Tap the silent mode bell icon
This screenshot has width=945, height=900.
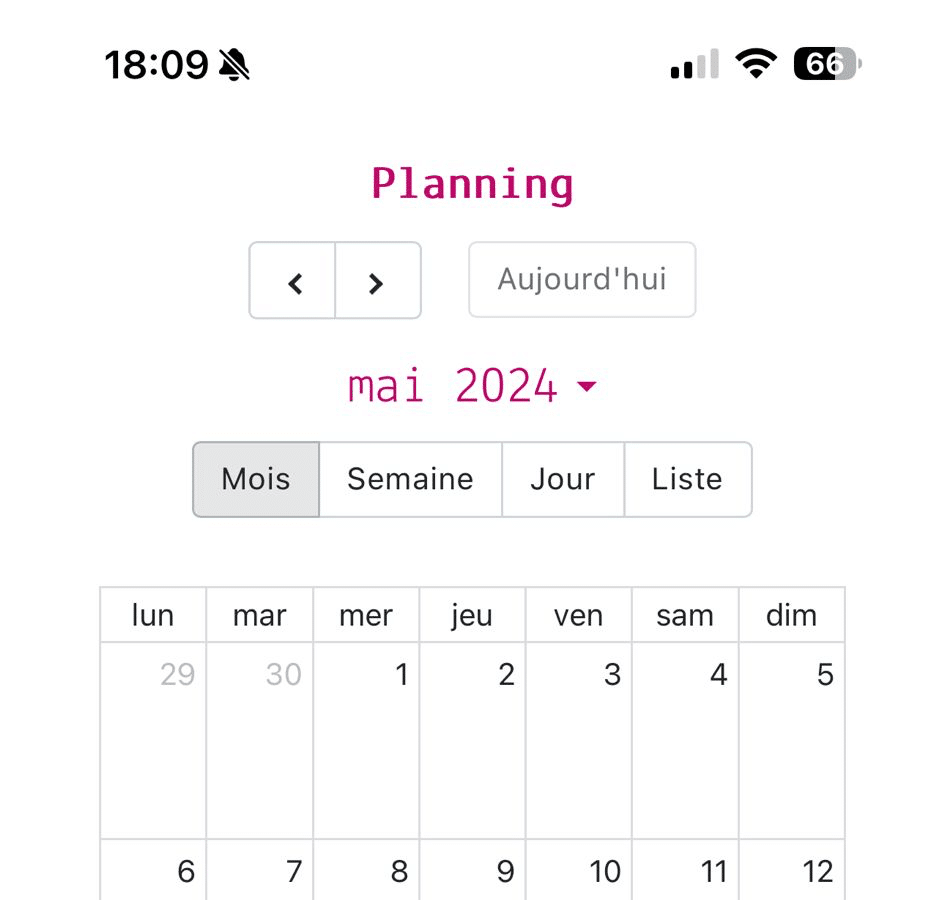234,66
